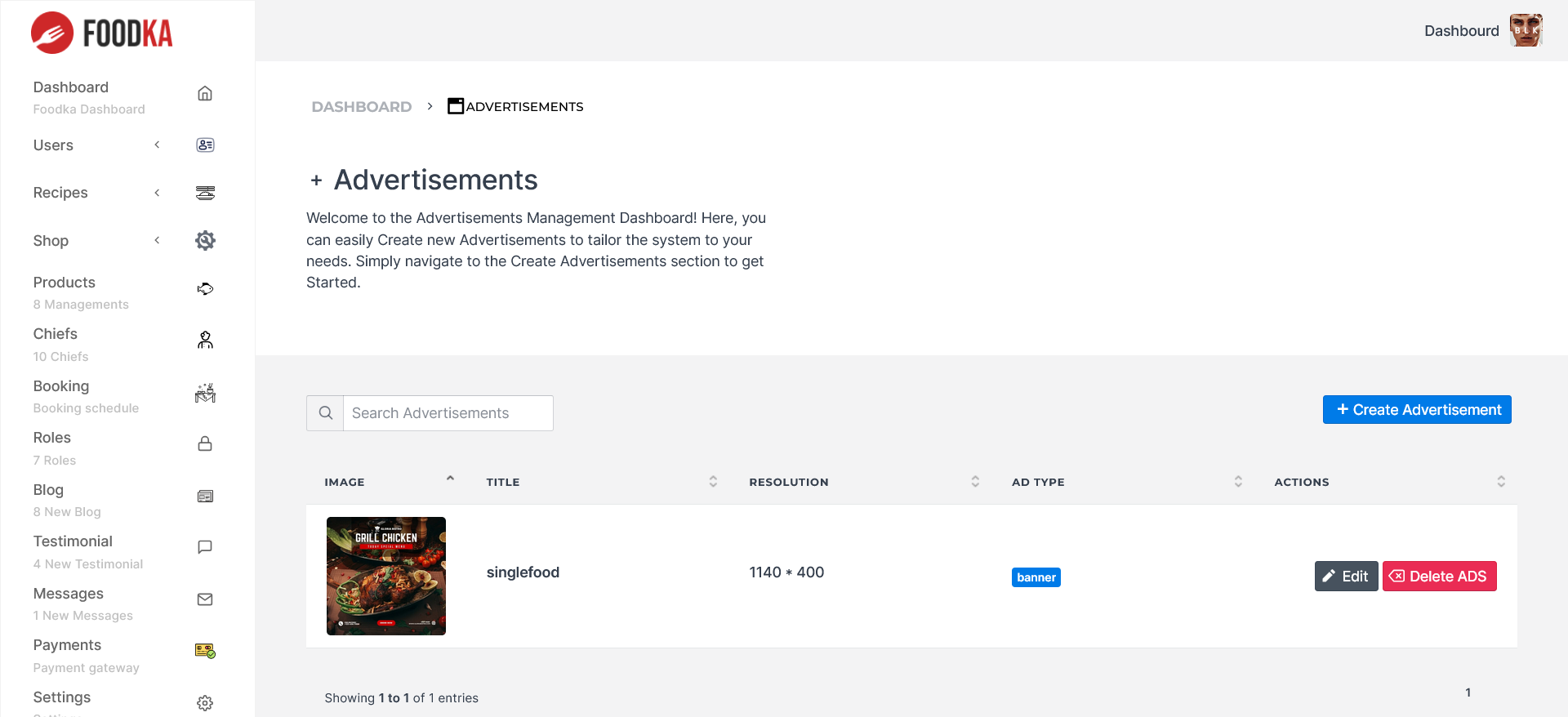
Task: Expand the Users submenu chevron
Action: click(157, 145)
